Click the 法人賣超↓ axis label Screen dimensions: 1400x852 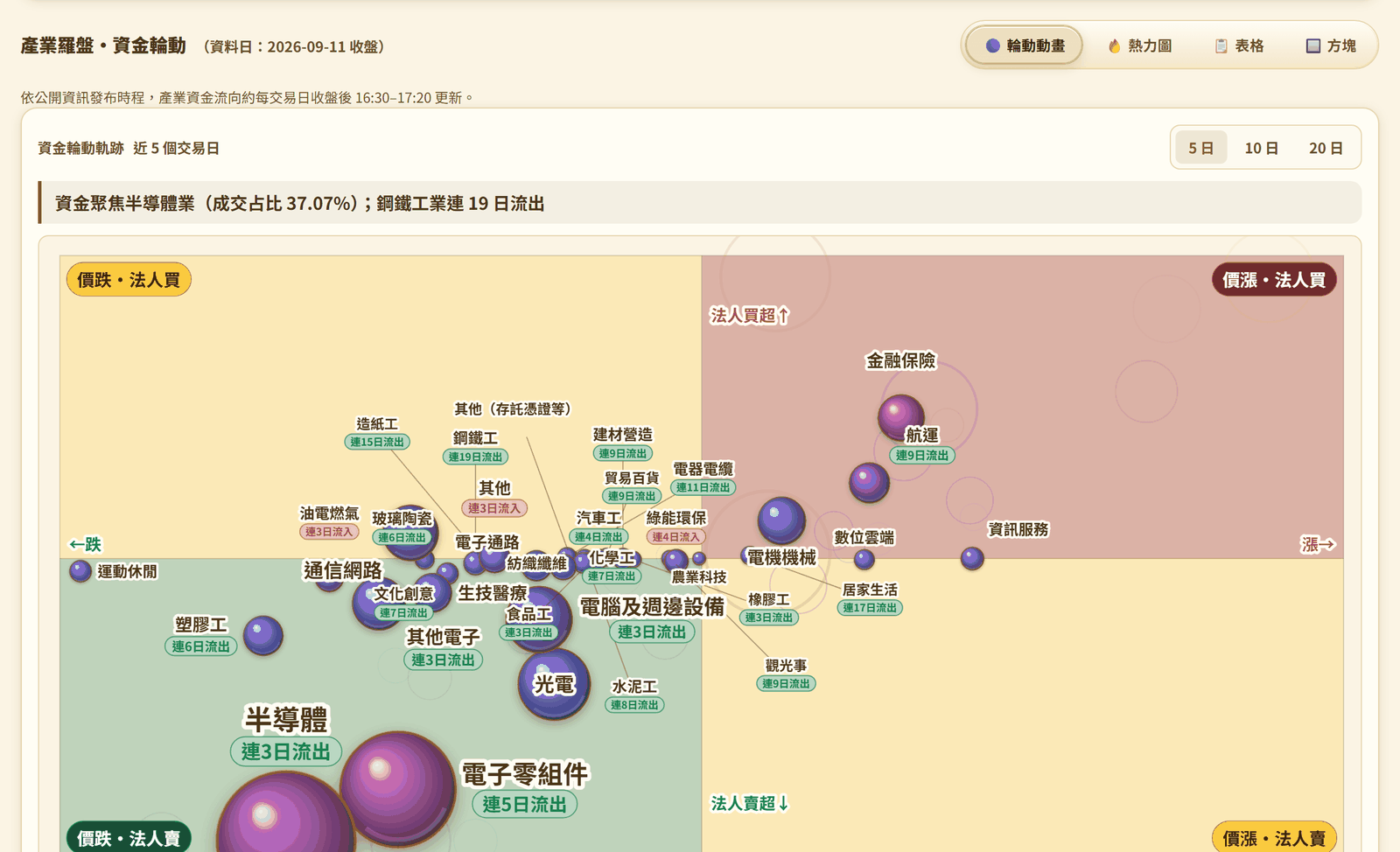click(x=750, y=803)
